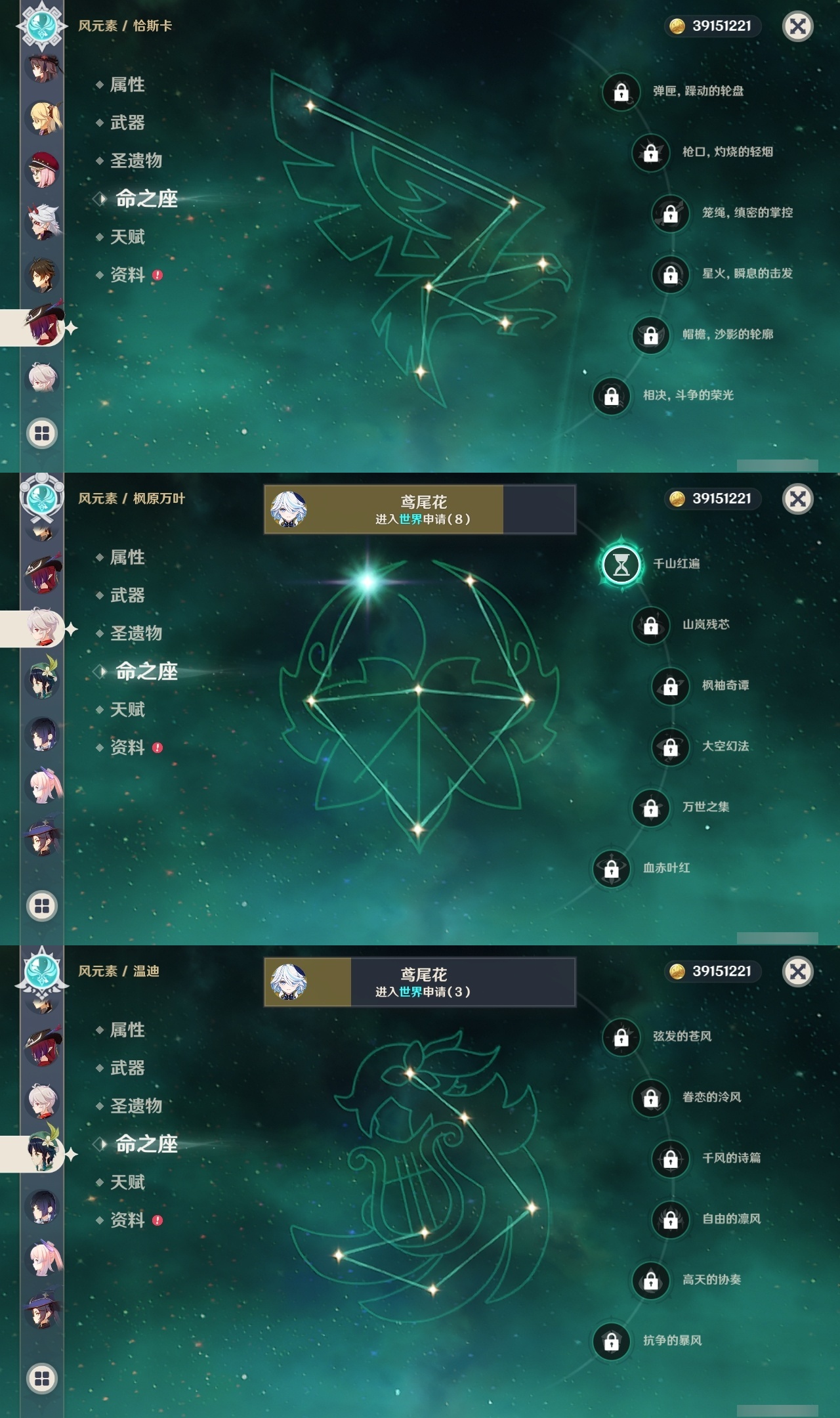Click the lock icon beside 血赤叶红

[612, 869]
